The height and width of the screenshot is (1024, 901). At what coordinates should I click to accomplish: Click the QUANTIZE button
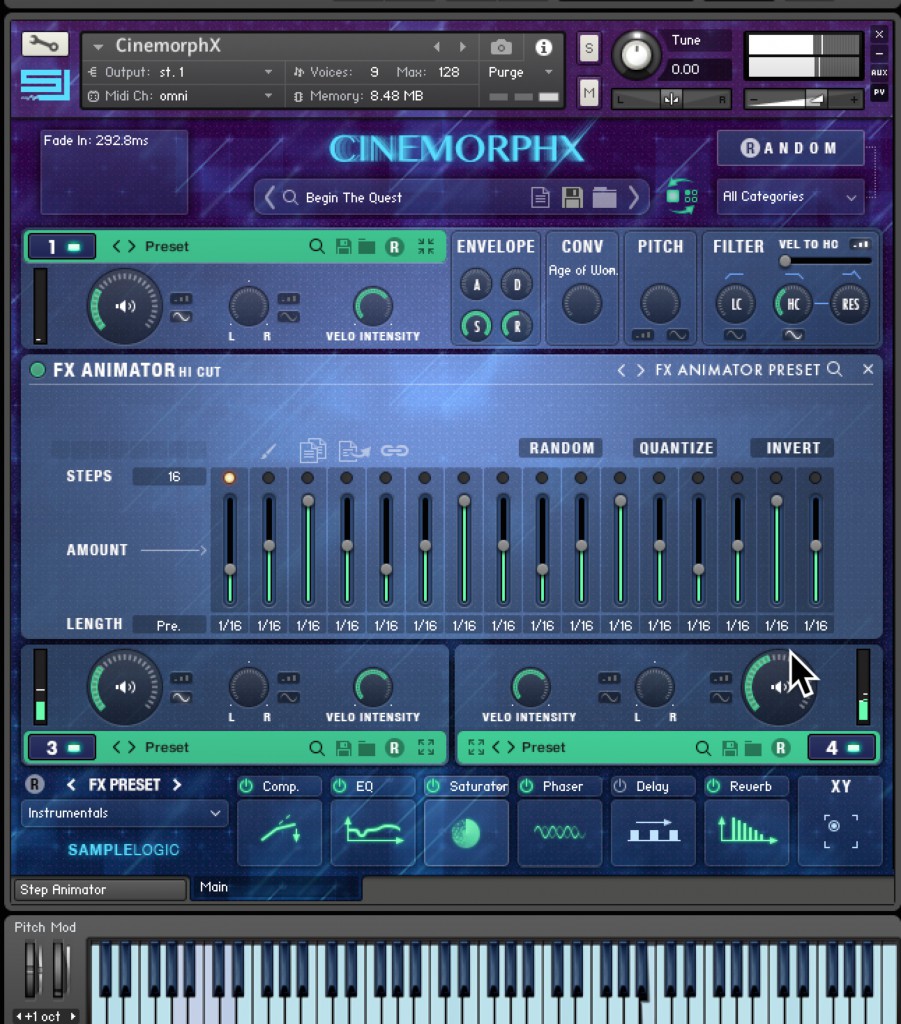point(676,448)
